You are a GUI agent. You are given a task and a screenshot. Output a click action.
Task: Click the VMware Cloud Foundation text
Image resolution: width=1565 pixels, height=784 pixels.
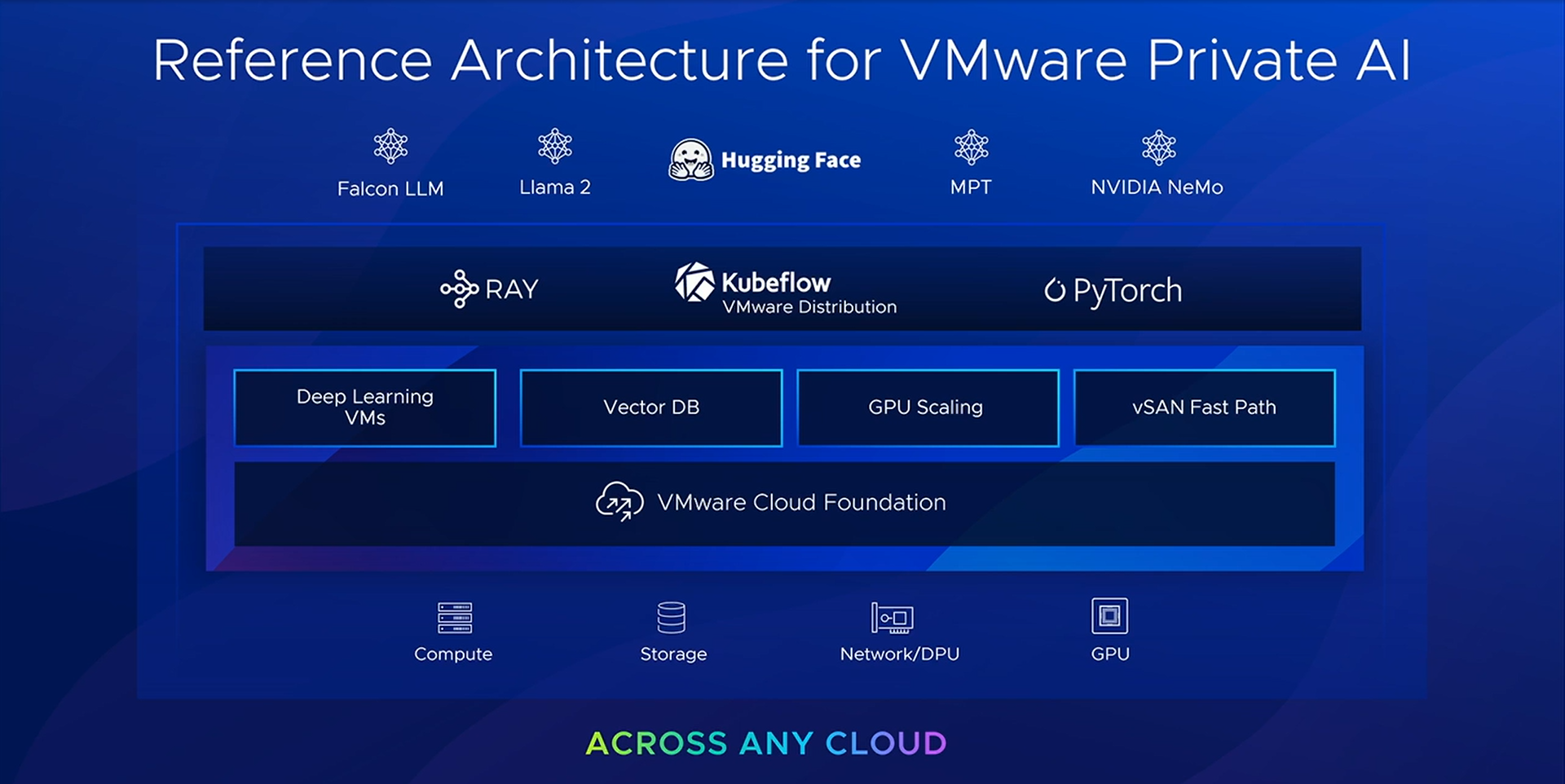tap(801, 502)
